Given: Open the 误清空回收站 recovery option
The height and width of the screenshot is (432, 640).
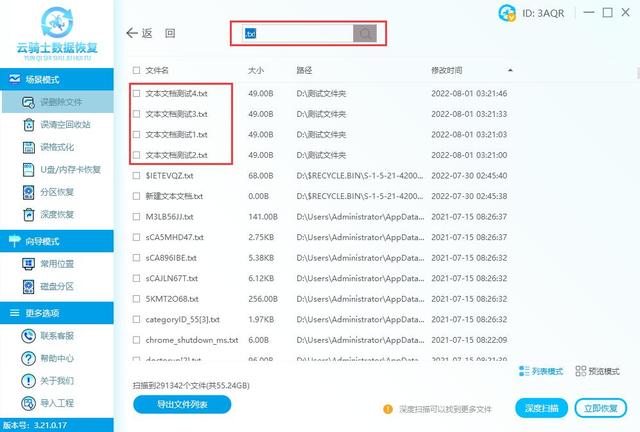Looking at the screenshot, I should click(x=57, y=125).
